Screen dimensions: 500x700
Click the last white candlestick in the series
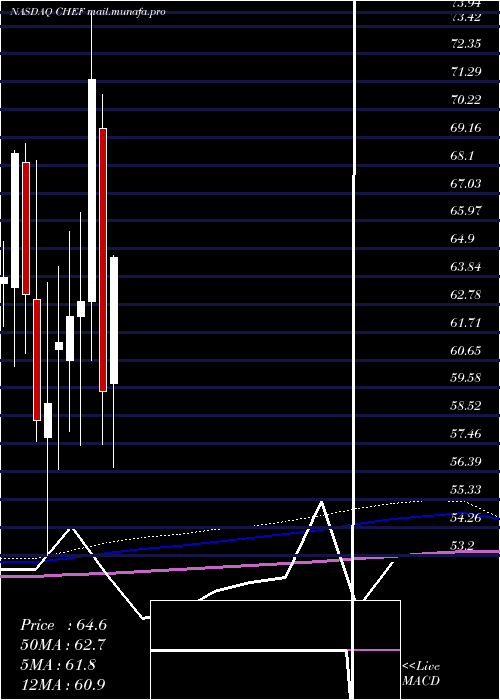pyautogui.click(x=114, y=320)
